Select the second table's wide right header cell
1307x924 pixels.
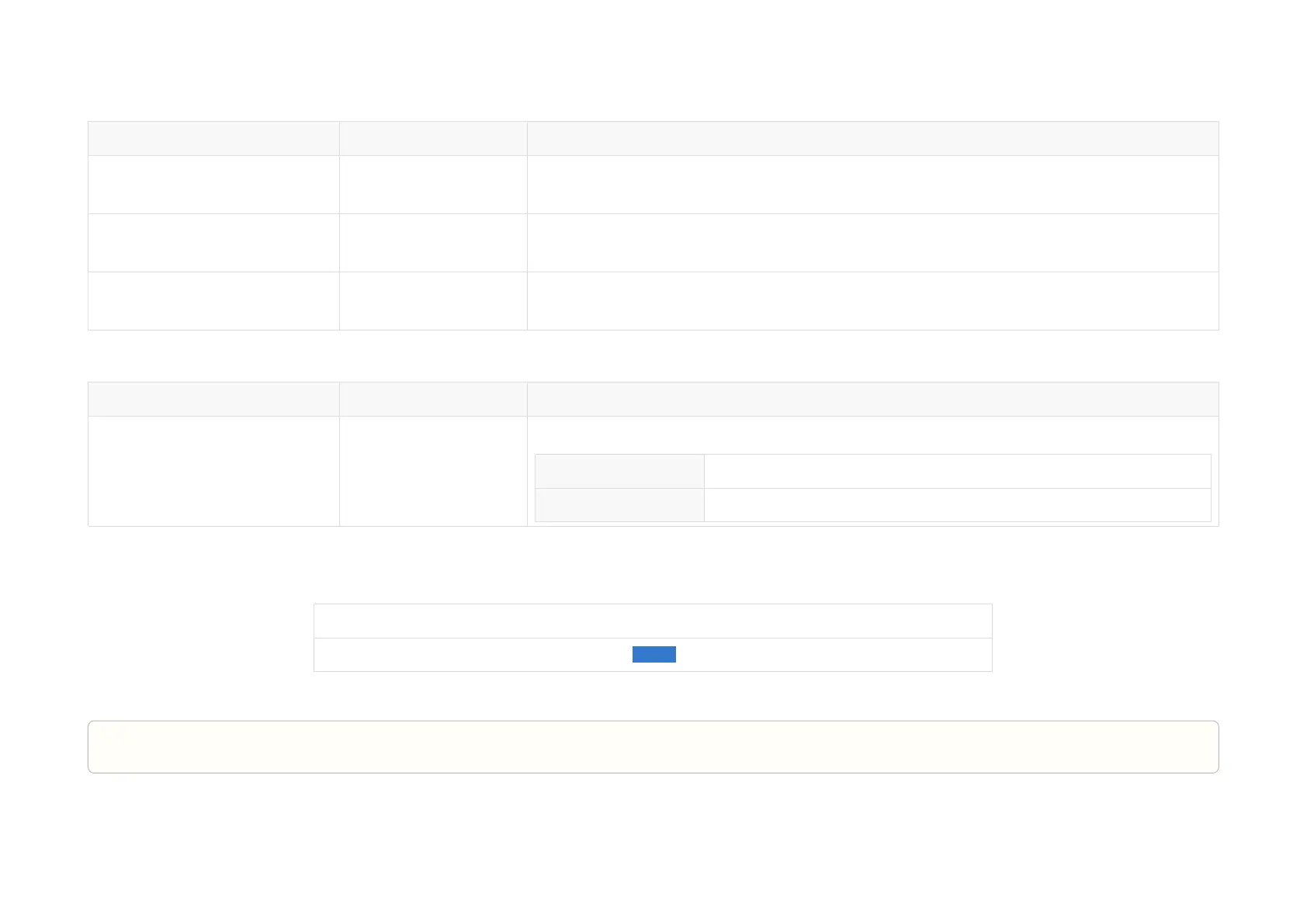coord(873,399)
